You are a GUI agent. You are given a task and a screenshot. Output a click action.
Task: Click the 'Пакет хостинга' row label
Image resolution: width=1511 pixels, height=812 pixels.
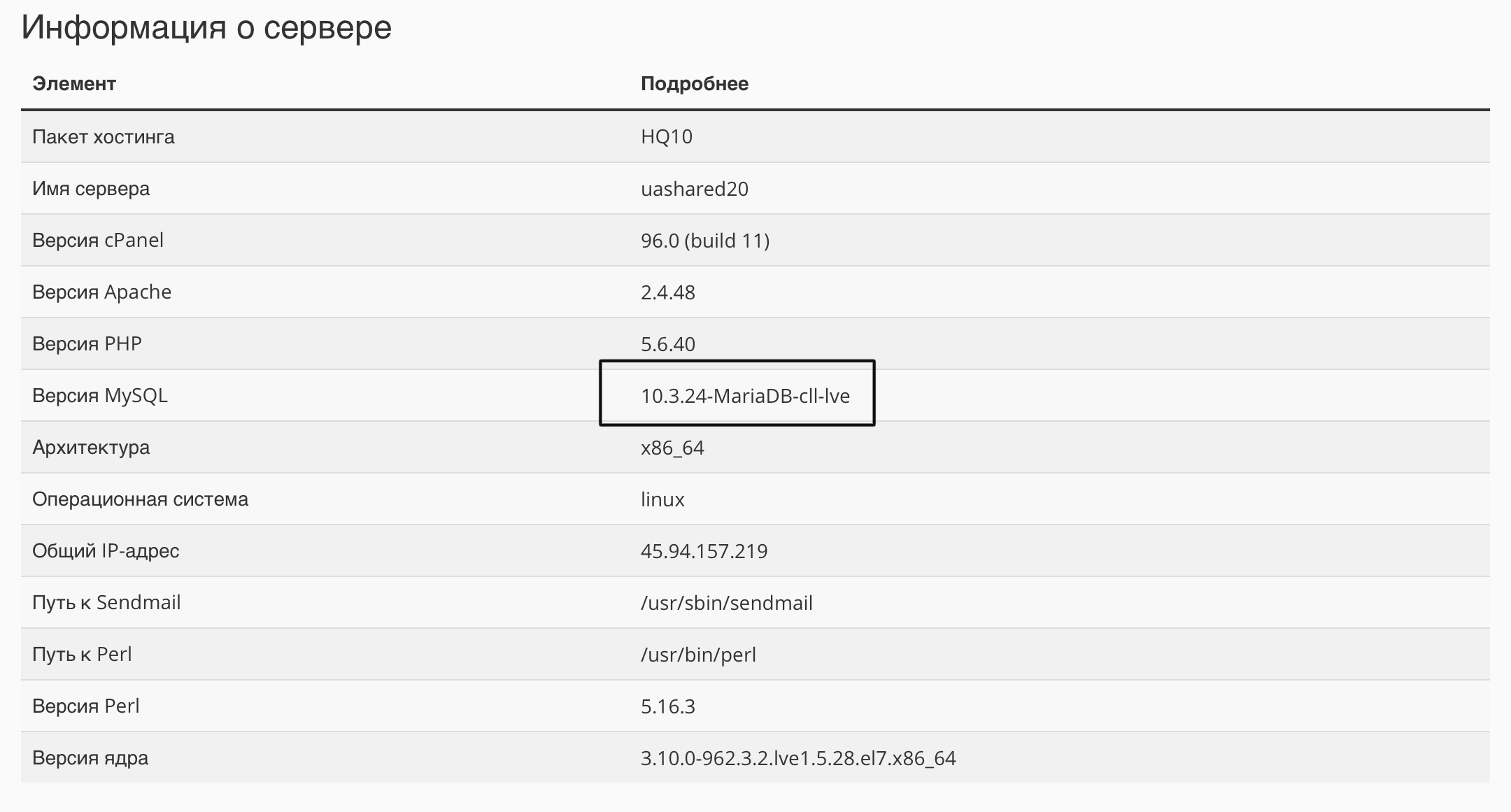tap(104, 136)
